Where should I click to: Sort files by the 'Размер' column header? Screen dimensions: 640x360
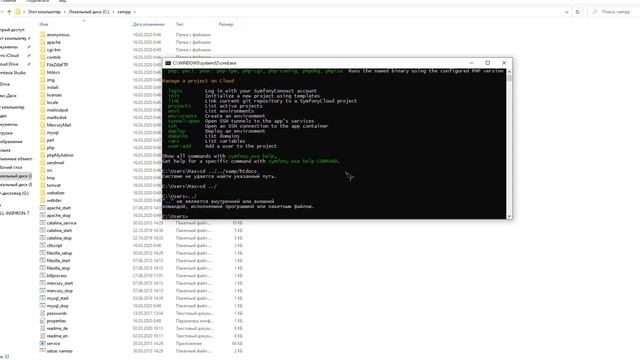point(226,24)
